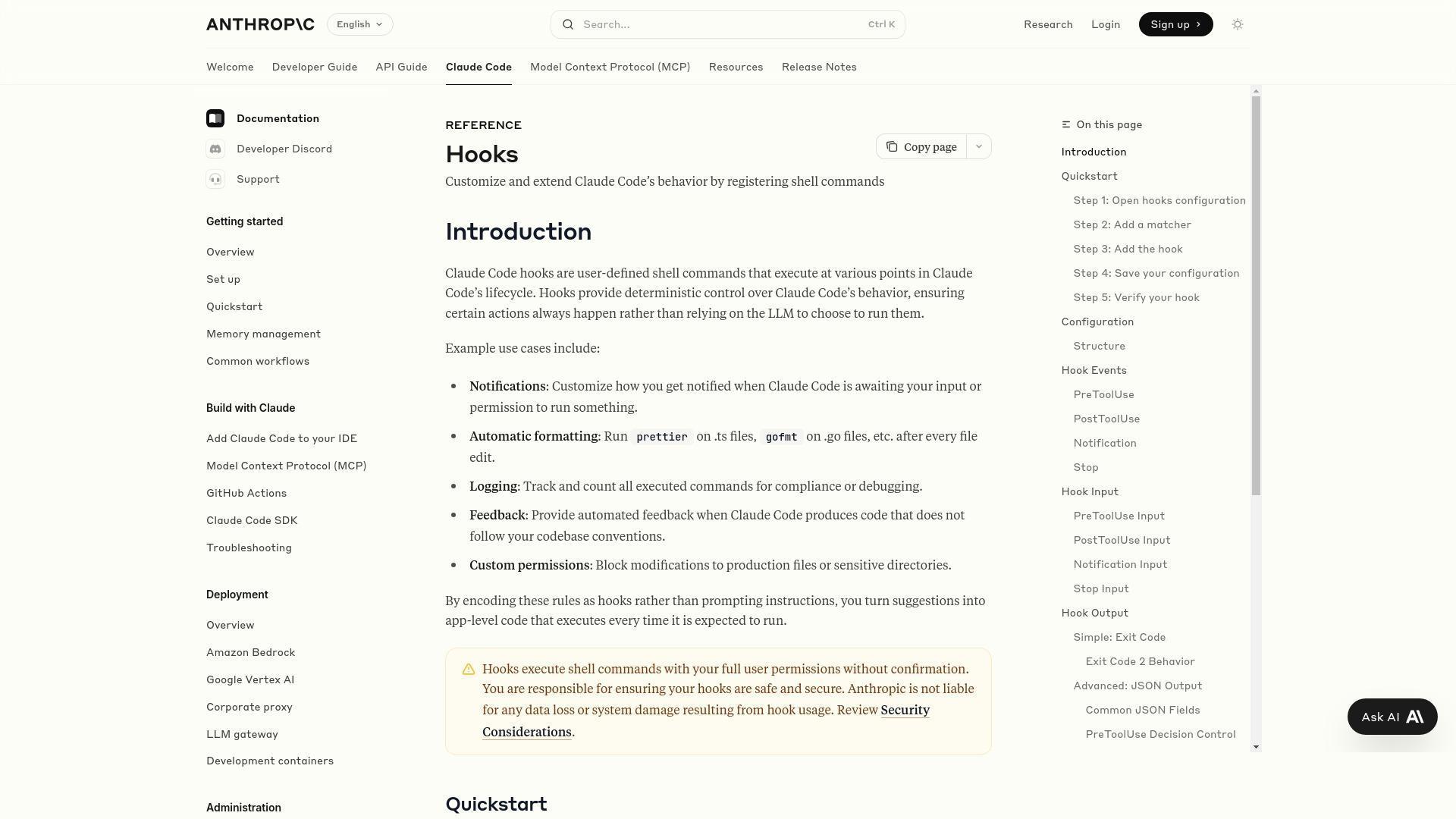Click the Developer Discord icon

(215, 149)
